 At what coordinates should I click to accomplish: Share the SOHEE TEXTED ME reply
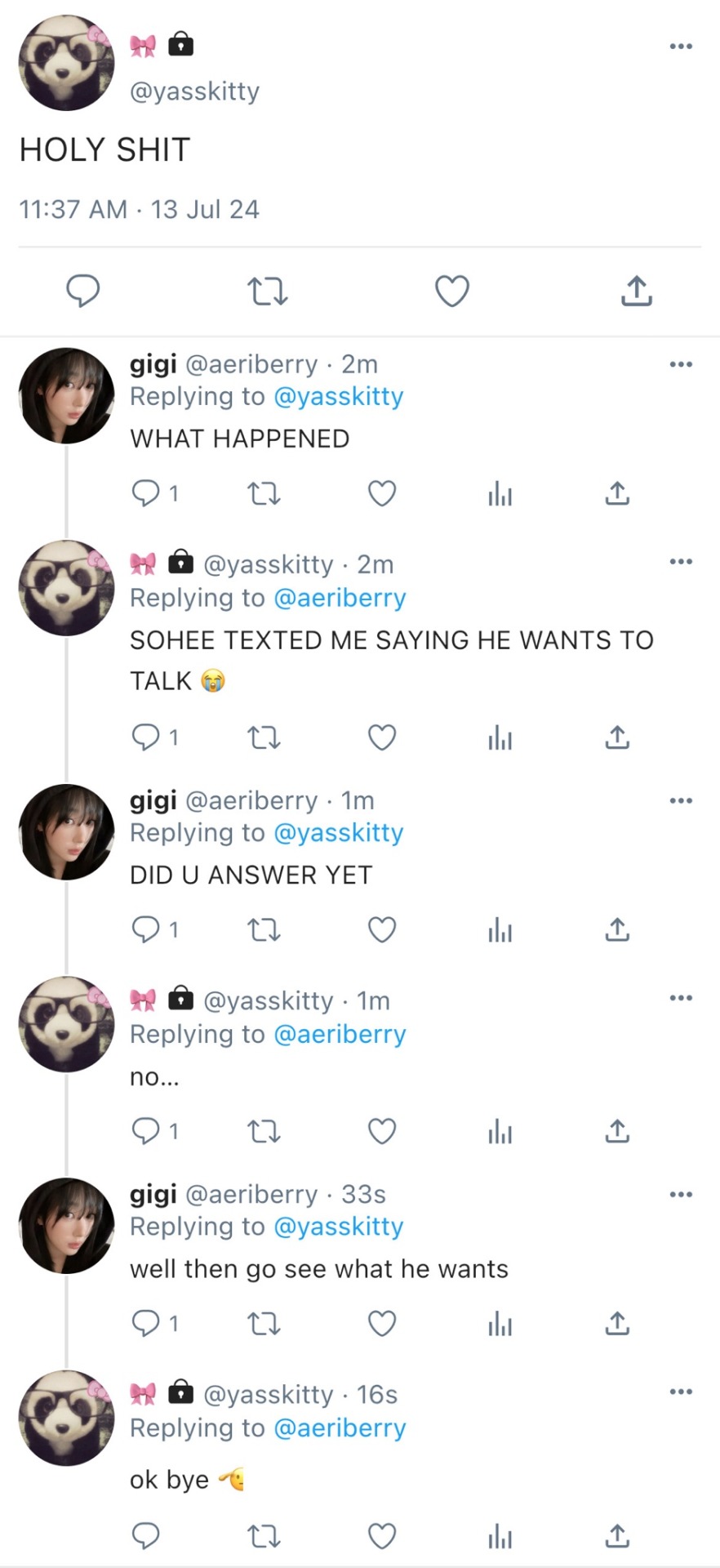point(617,737)
